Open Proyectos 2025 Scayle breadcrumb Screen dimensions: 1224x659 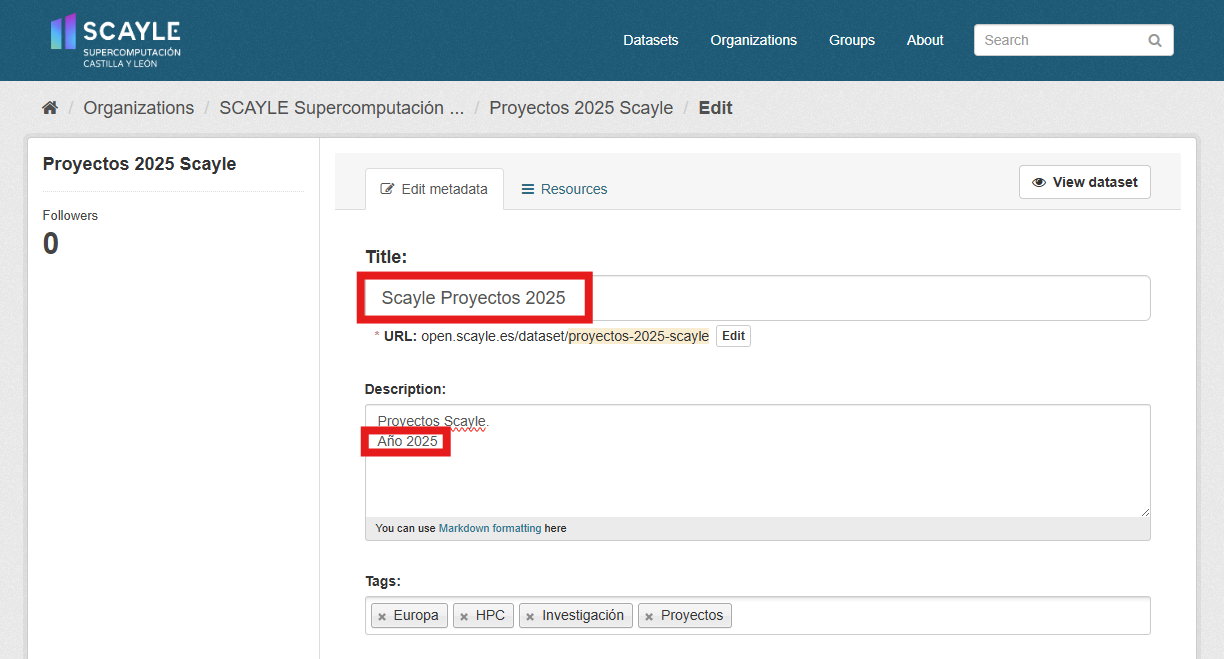[581, 108]
